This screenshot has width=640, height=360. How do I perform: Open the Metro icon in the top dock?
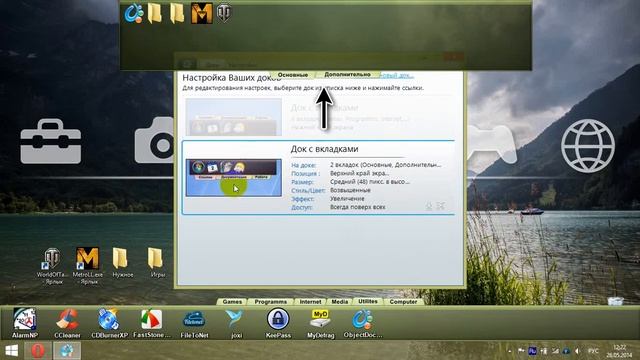[202, 13]
